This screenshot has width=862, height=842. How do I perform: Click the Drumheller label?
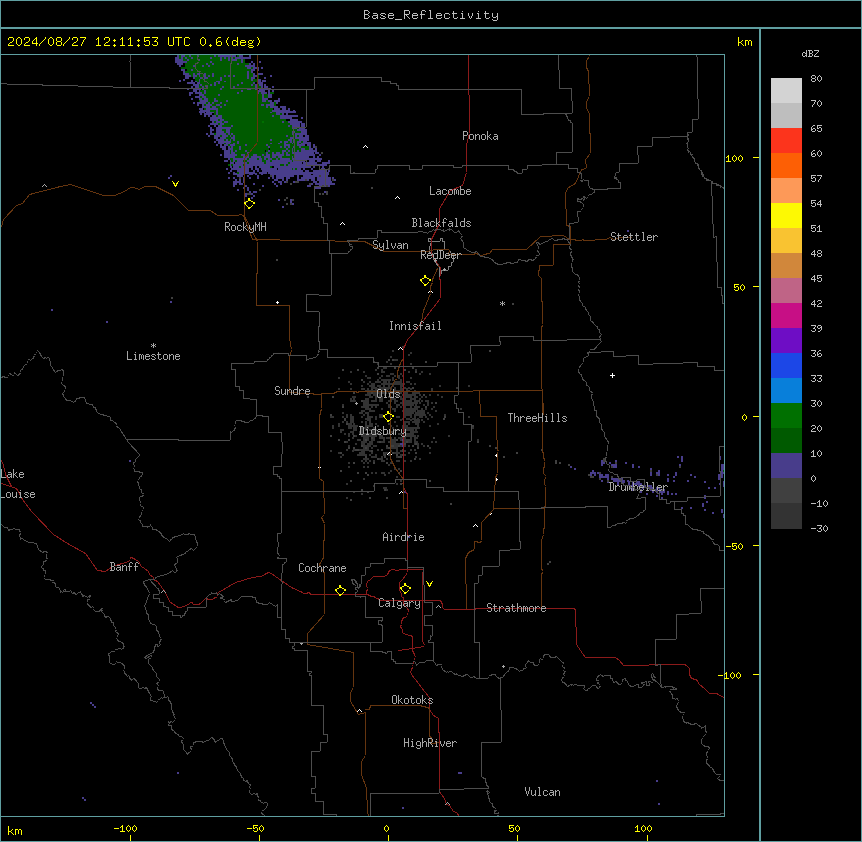tap(638, 487)
